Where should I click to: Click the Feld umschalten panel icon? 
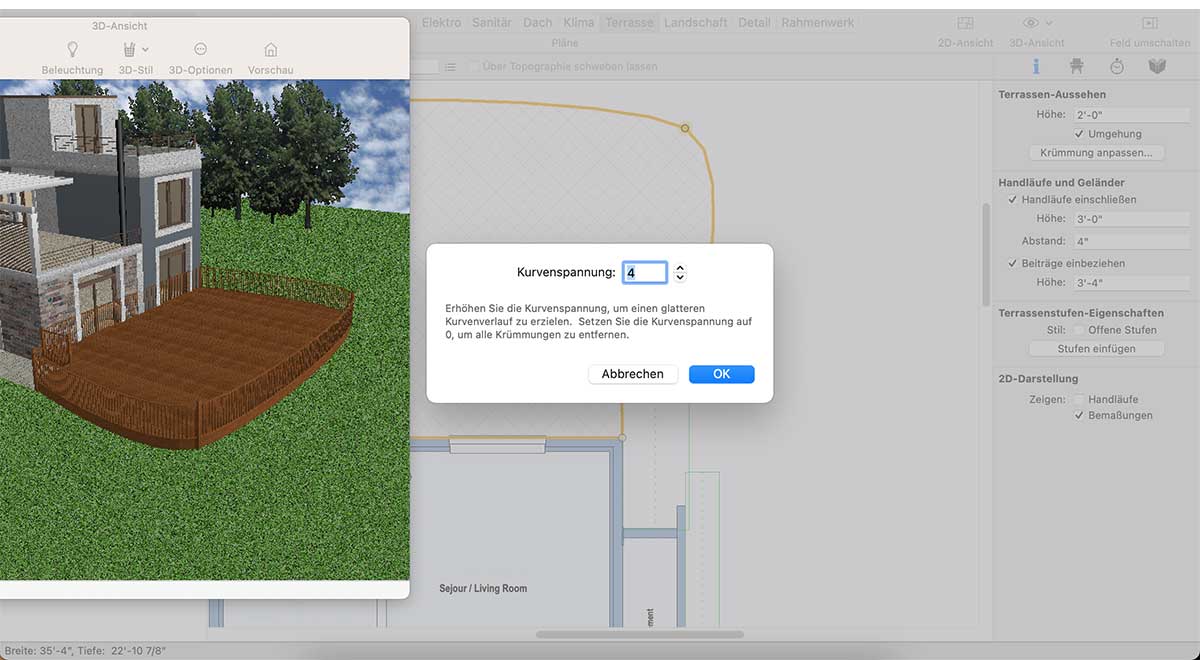coord(1149,23)
